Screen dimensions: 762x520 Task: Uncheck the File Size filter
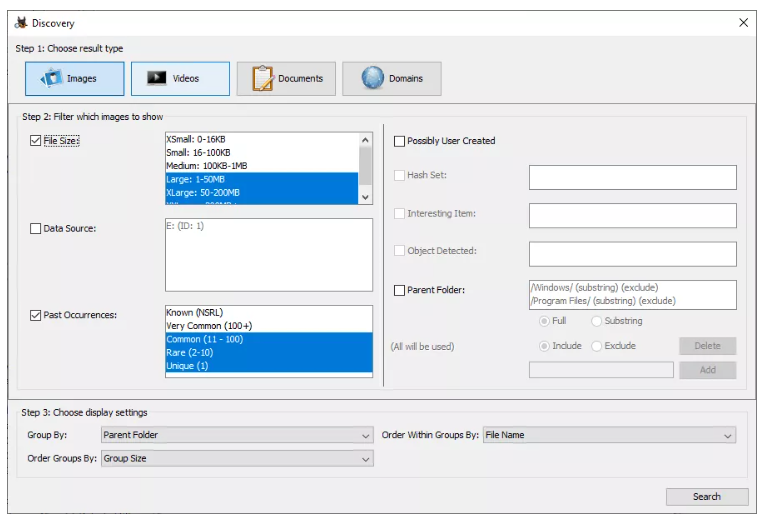35,140
